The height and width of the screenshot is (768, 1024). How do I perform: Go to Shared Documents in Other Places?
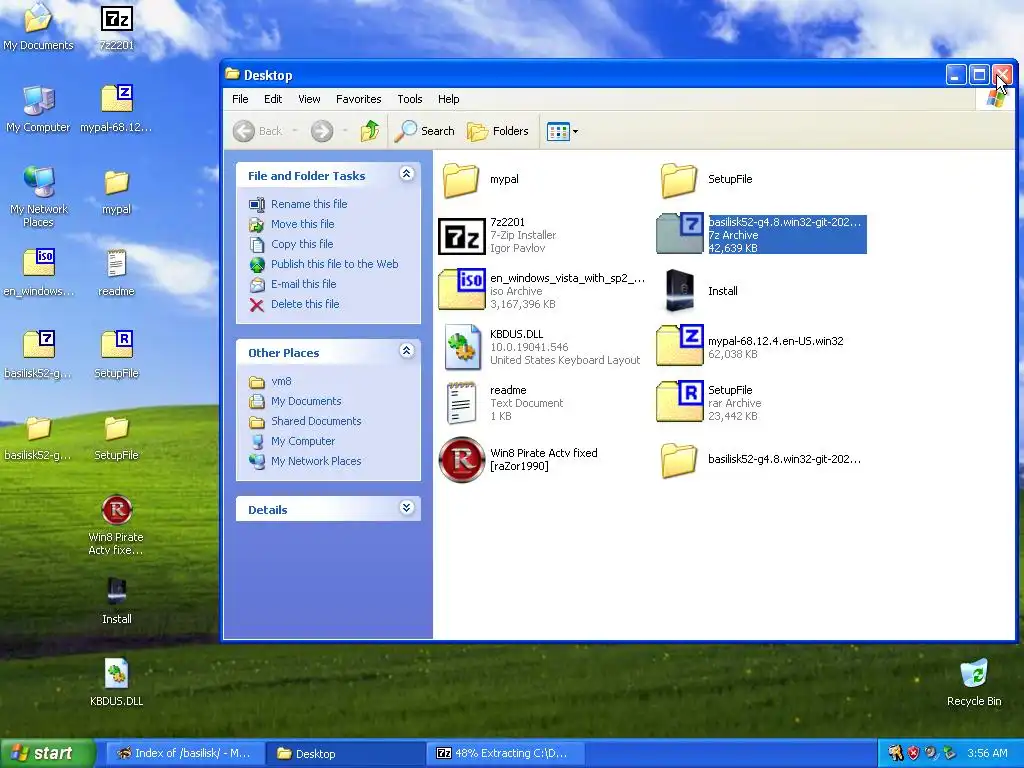point(305,421)
